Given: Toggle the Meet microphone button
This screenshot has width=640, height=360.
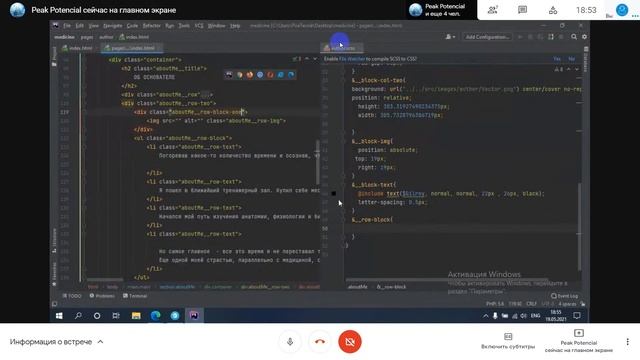Looking at the screenshot, I should pos(290,342).
